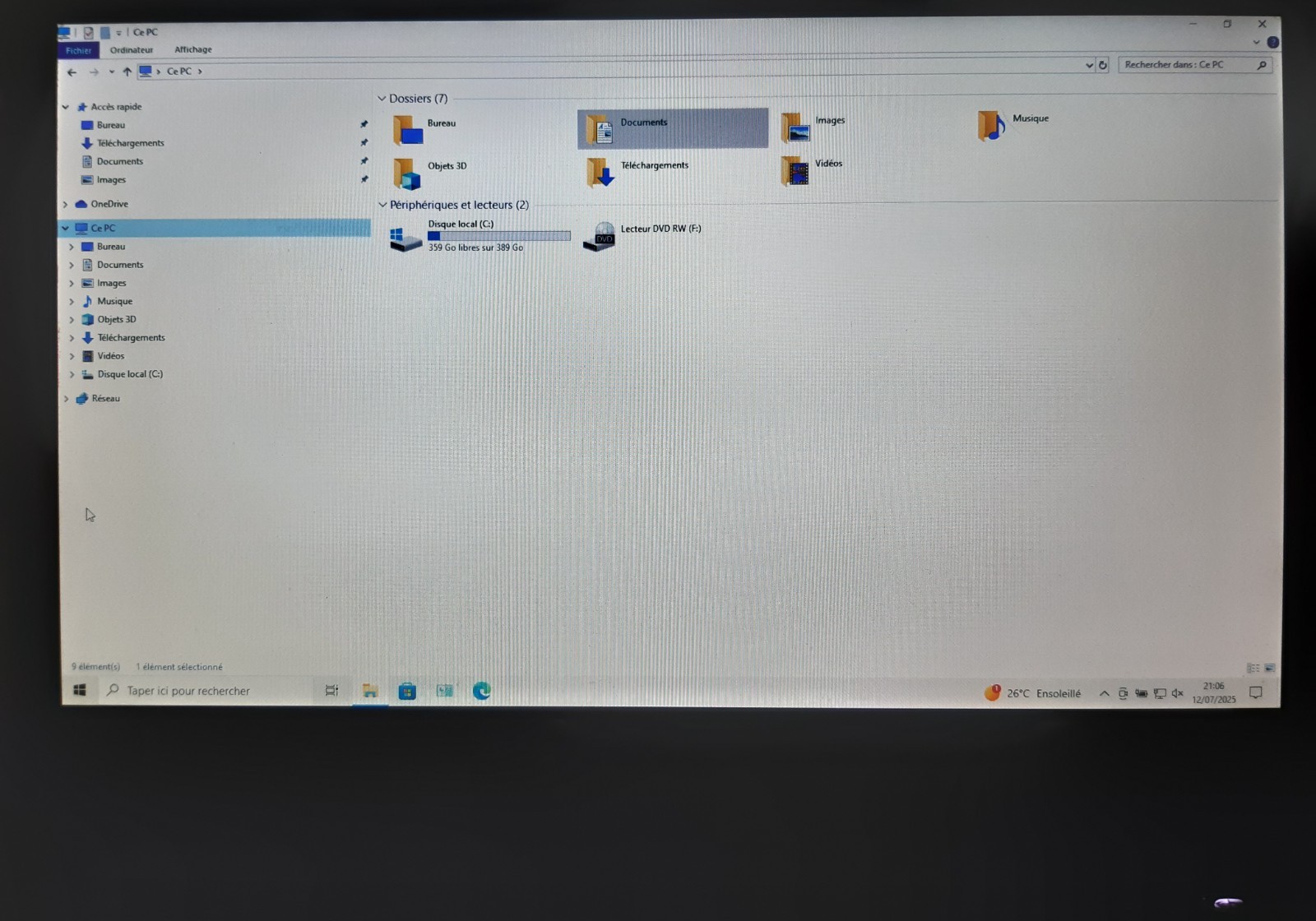The height and width of the screenshot is (921, 1316).
Task: Open the network tray icon
Action: [1160, 694]
